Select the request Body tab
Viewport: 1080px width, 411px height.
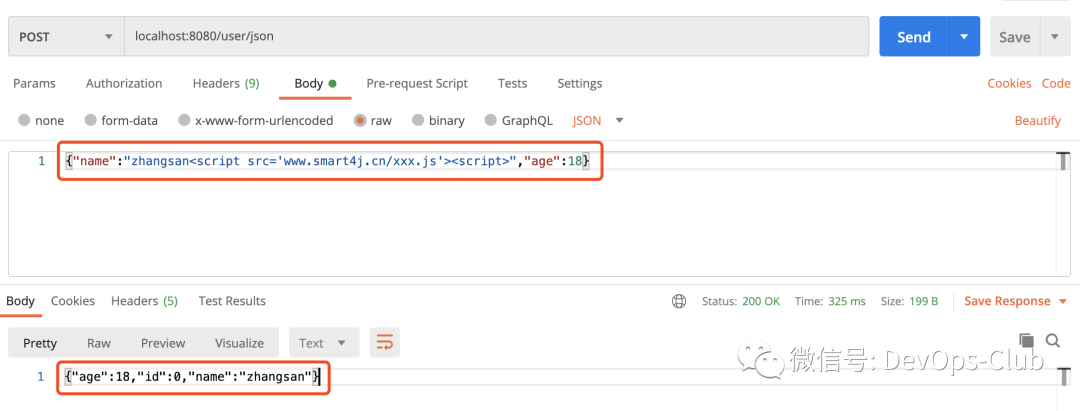pyautogui.click(x=315, y=83)
